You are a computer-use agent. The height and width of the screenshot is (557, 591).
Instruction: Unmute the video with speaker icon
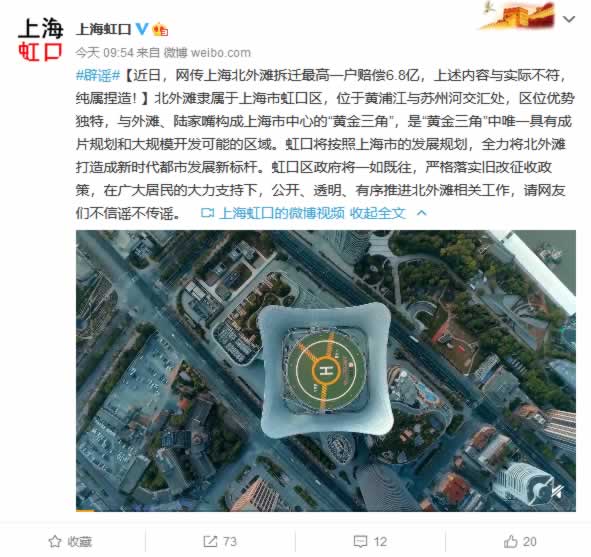557,492
